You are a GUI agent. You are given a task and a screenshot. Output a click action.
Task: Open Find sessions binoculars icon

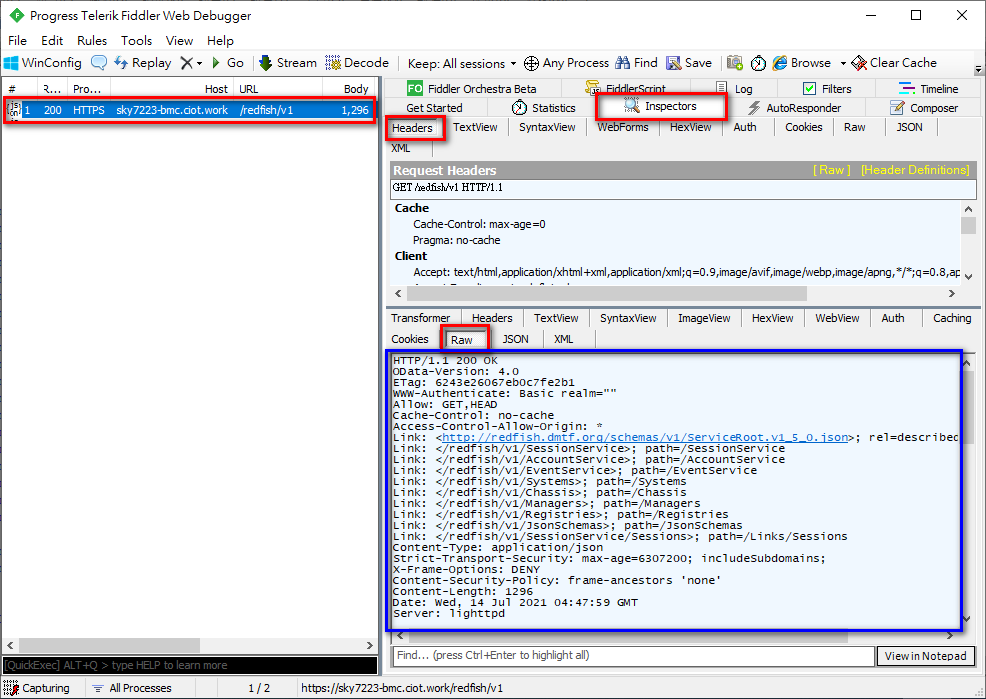(637, 63)
